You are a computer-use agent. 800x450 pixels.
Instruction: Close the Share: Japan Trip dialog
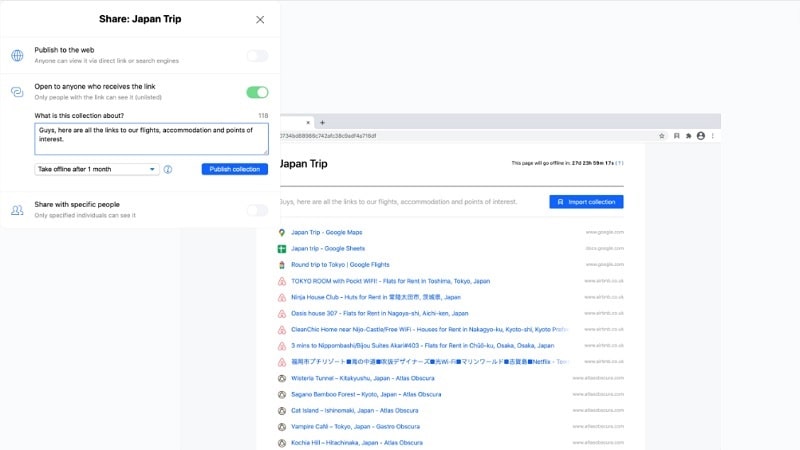260,19
